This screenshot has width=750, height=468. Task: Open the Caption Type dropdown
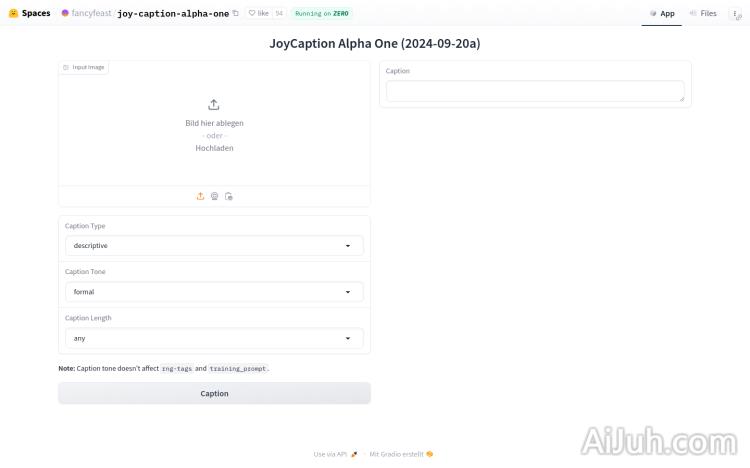pyautogui.click(x=214, y=245)
